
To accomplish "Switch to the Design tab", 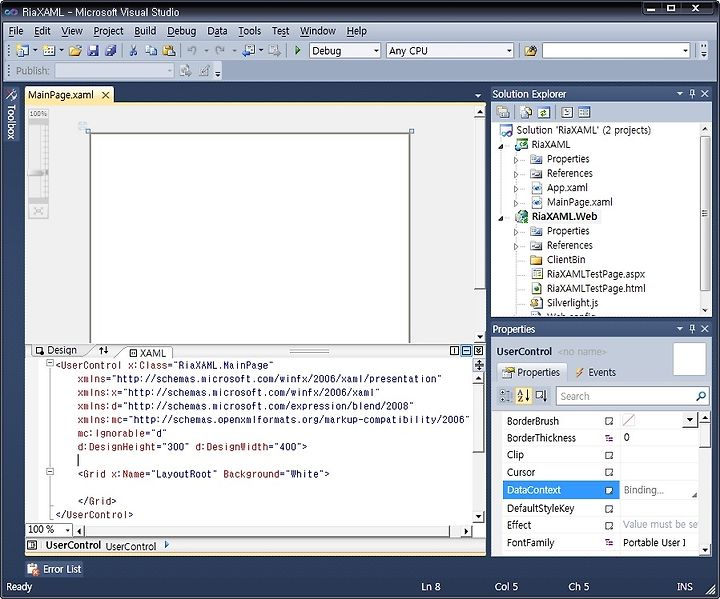I will click(x=56, y=350).
